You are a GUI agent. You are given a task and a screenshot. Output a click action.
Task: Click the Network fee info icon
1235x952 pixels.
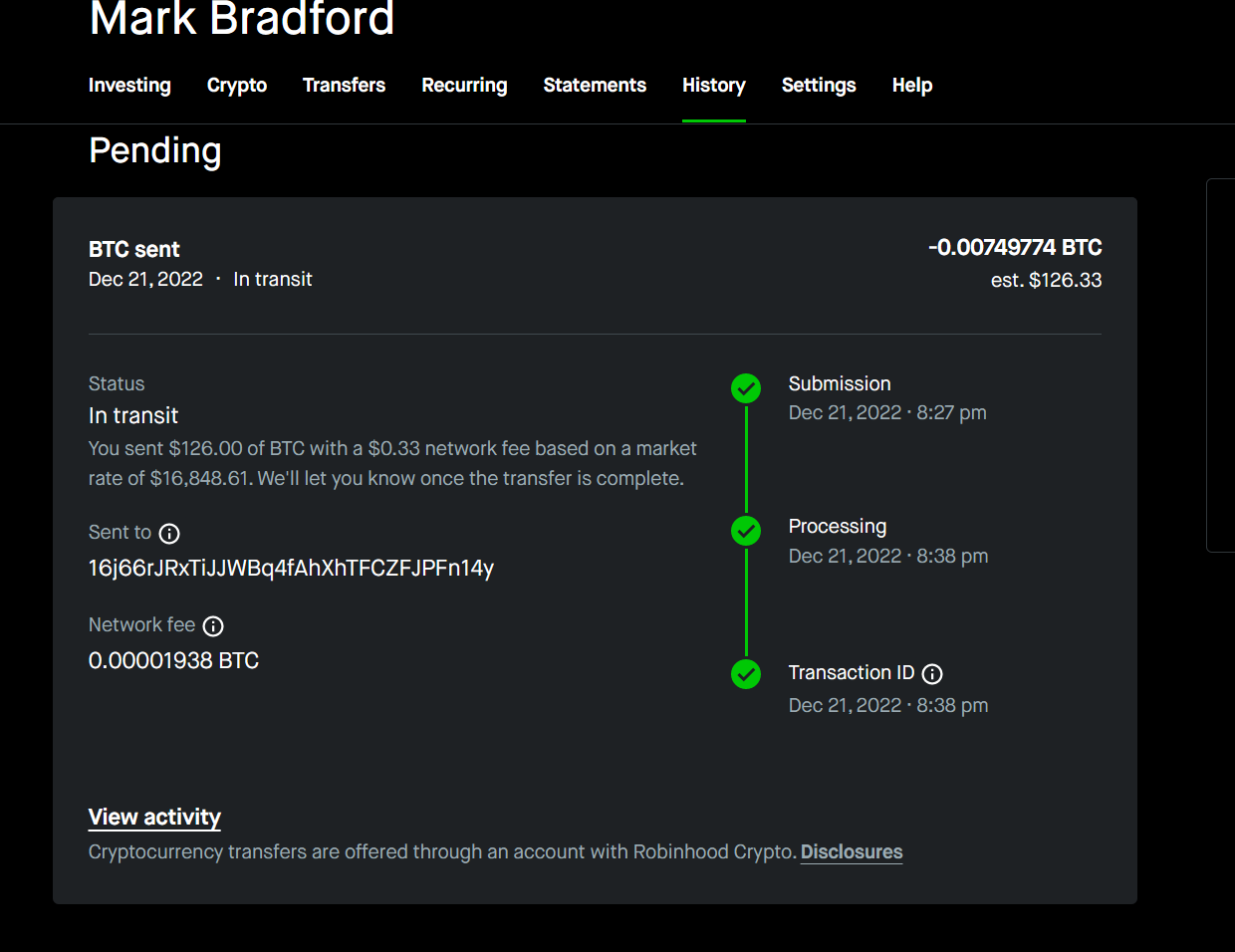click(x=213, y=626)
